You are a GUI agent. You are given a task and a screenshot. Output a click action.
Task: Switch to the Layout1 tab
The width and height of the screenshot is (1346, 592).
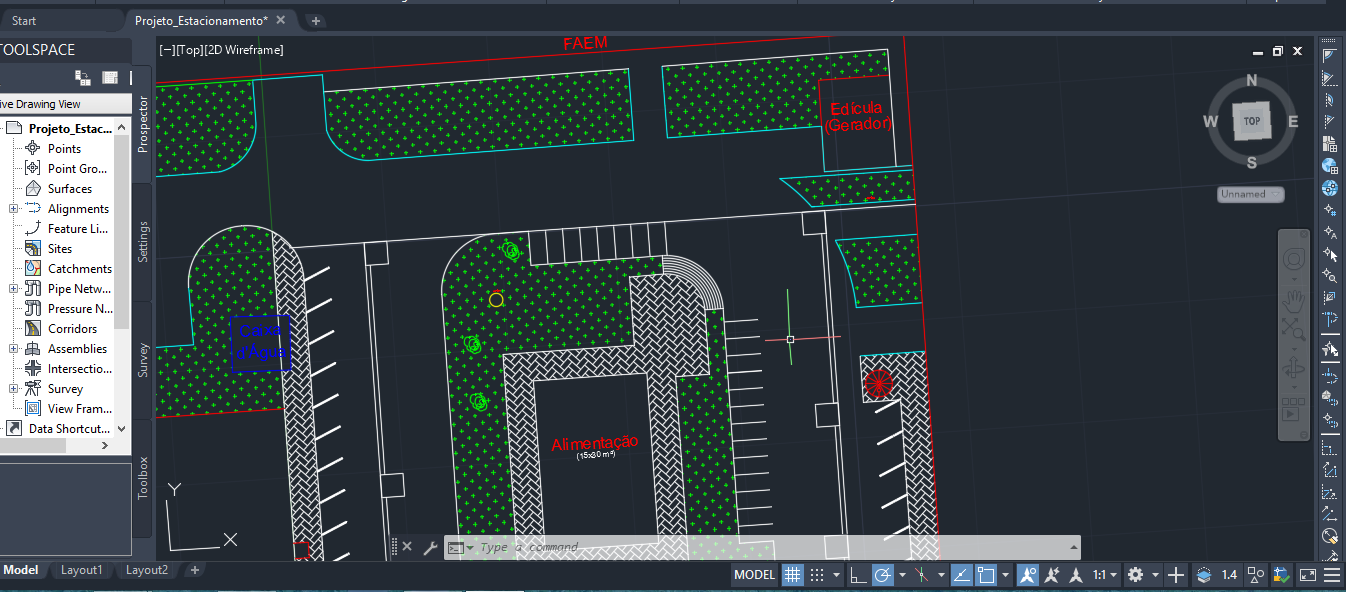82,570
